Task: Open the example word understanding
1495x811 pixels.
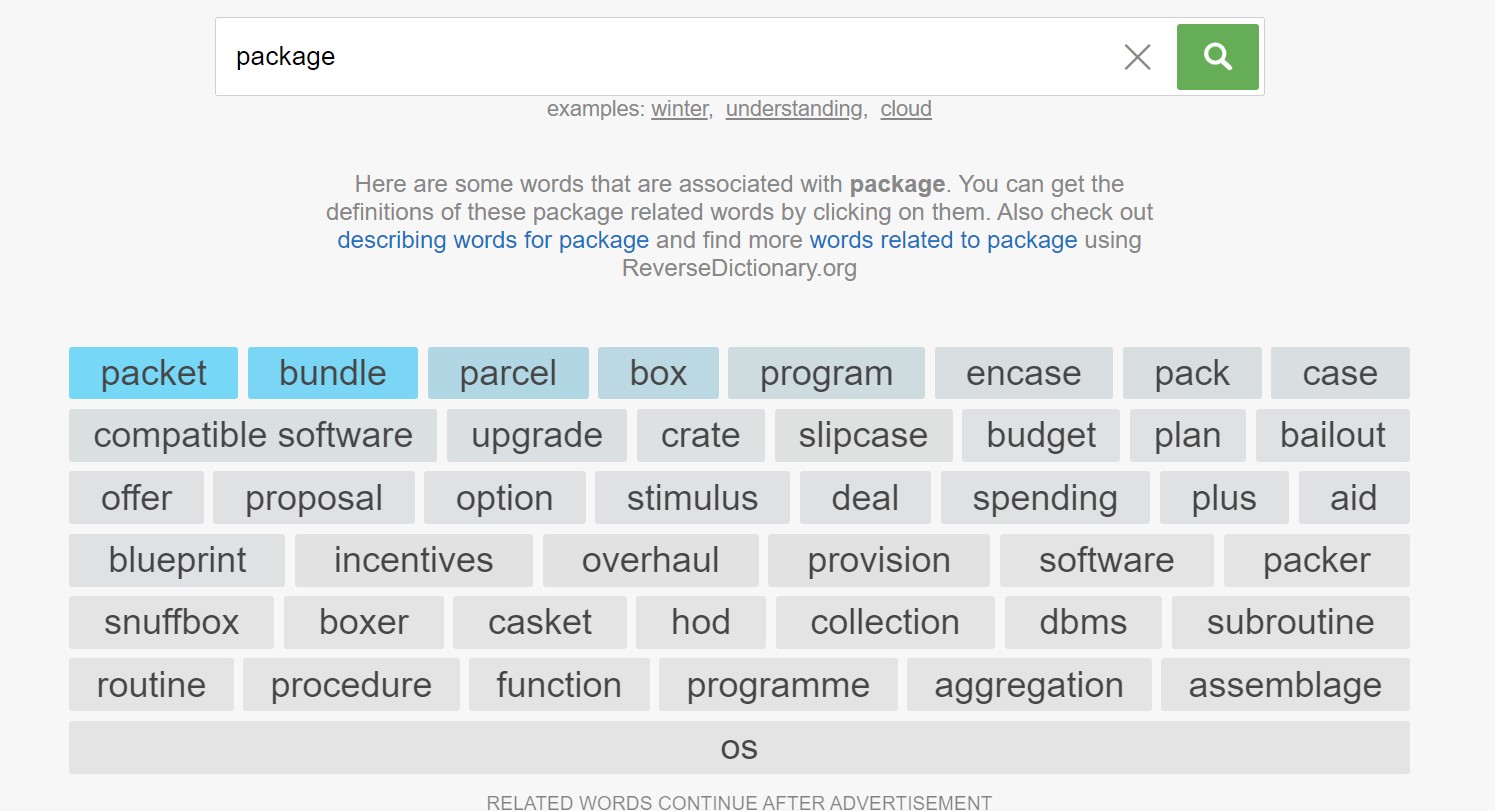Action: (x=793, y=108)
